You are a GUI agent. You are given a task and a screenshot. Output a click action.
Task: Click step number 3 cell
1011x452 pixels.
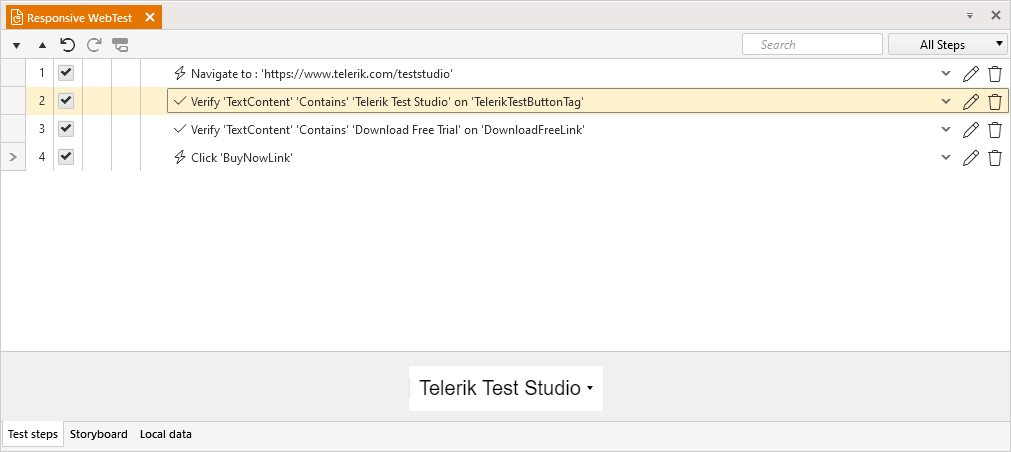41,129
